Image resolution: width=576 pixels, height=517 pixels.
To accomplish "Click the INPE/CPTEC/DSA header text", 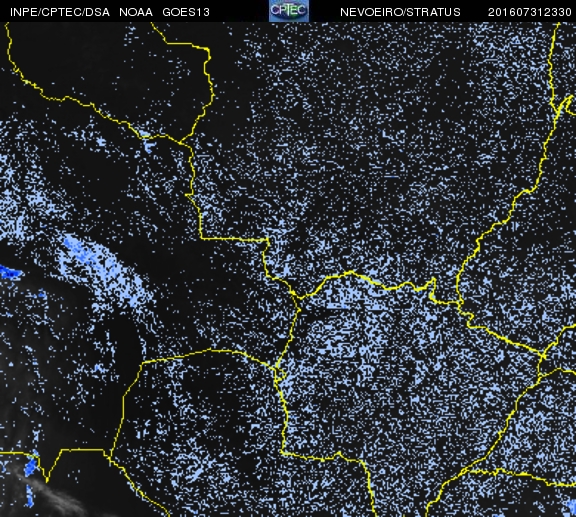I will click(x=60, y=12).
